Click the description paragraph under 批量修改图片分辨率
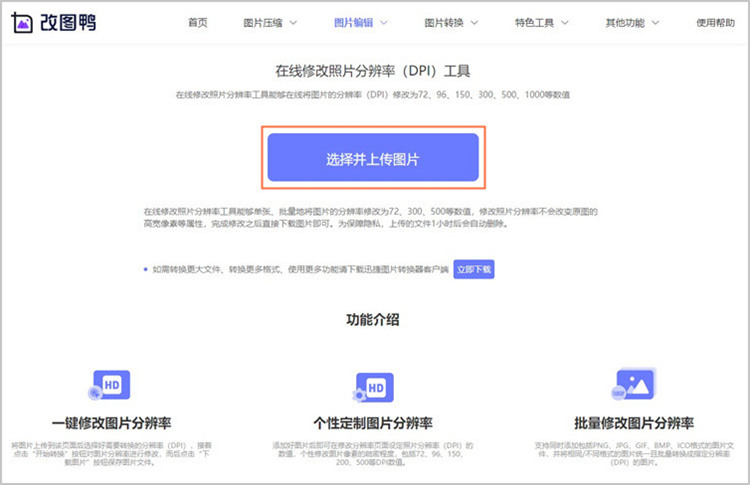 (x=635, y=450)
